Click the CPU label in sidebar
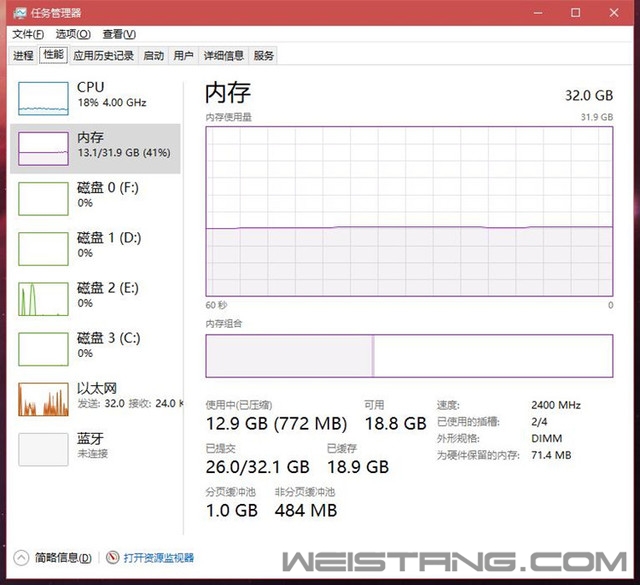This screenshot has width=640, height=585. 91,87
